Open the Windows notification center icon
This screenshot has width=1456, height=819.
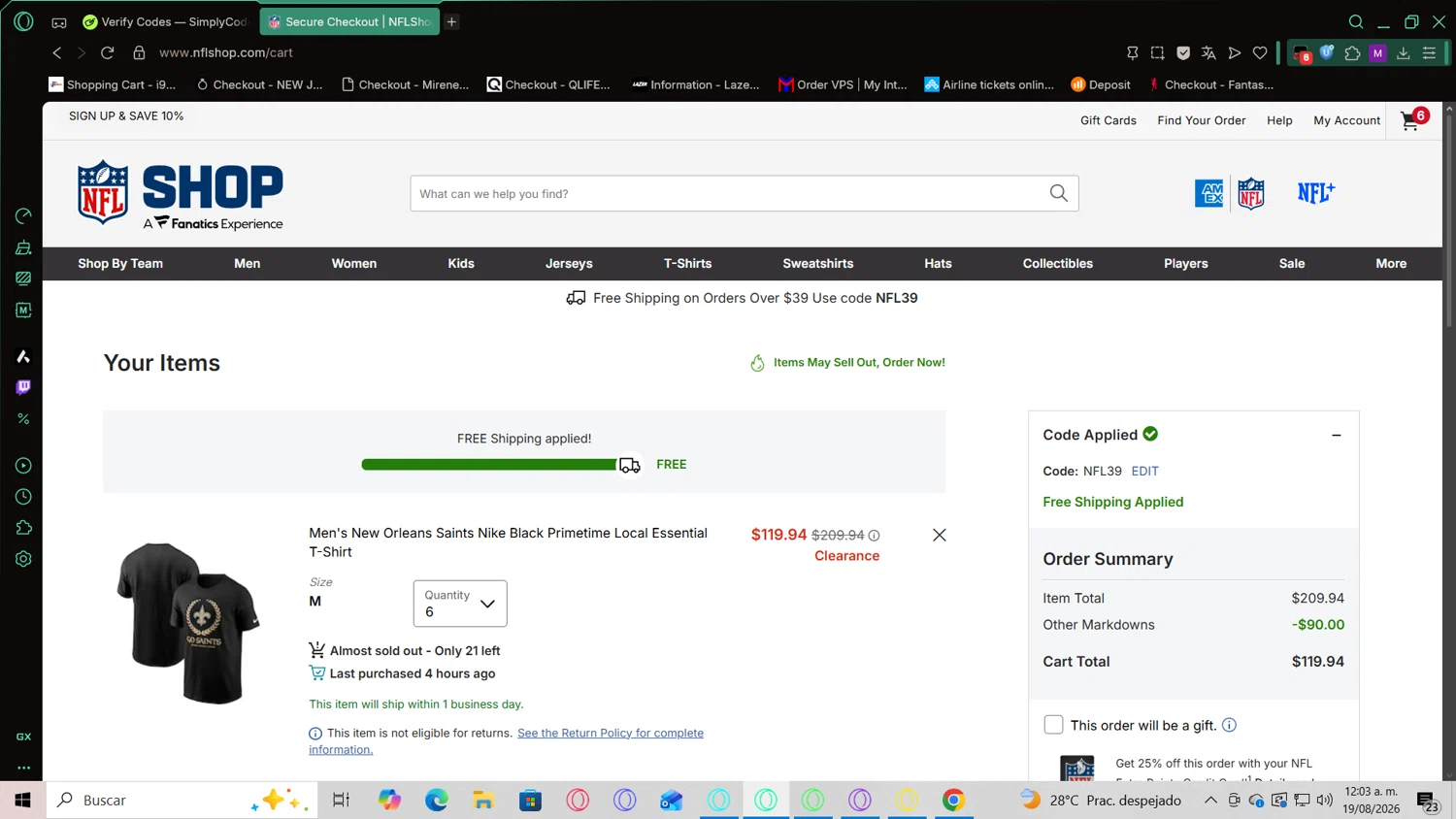(x=1428, y=802)
